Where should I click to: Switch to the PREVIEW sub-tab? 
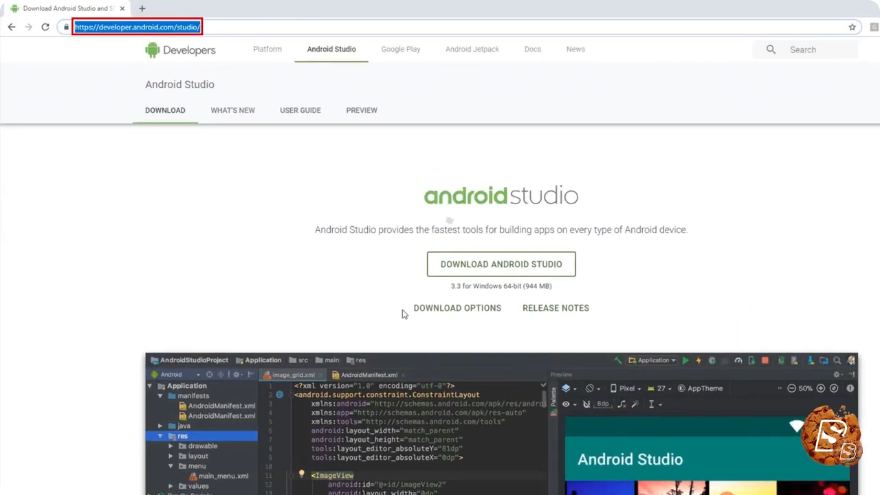click(361, 111)
